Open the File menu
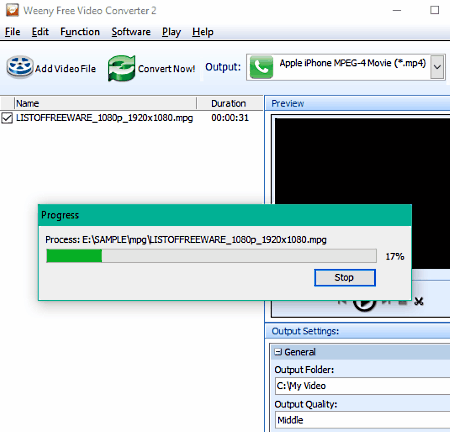 13,32
